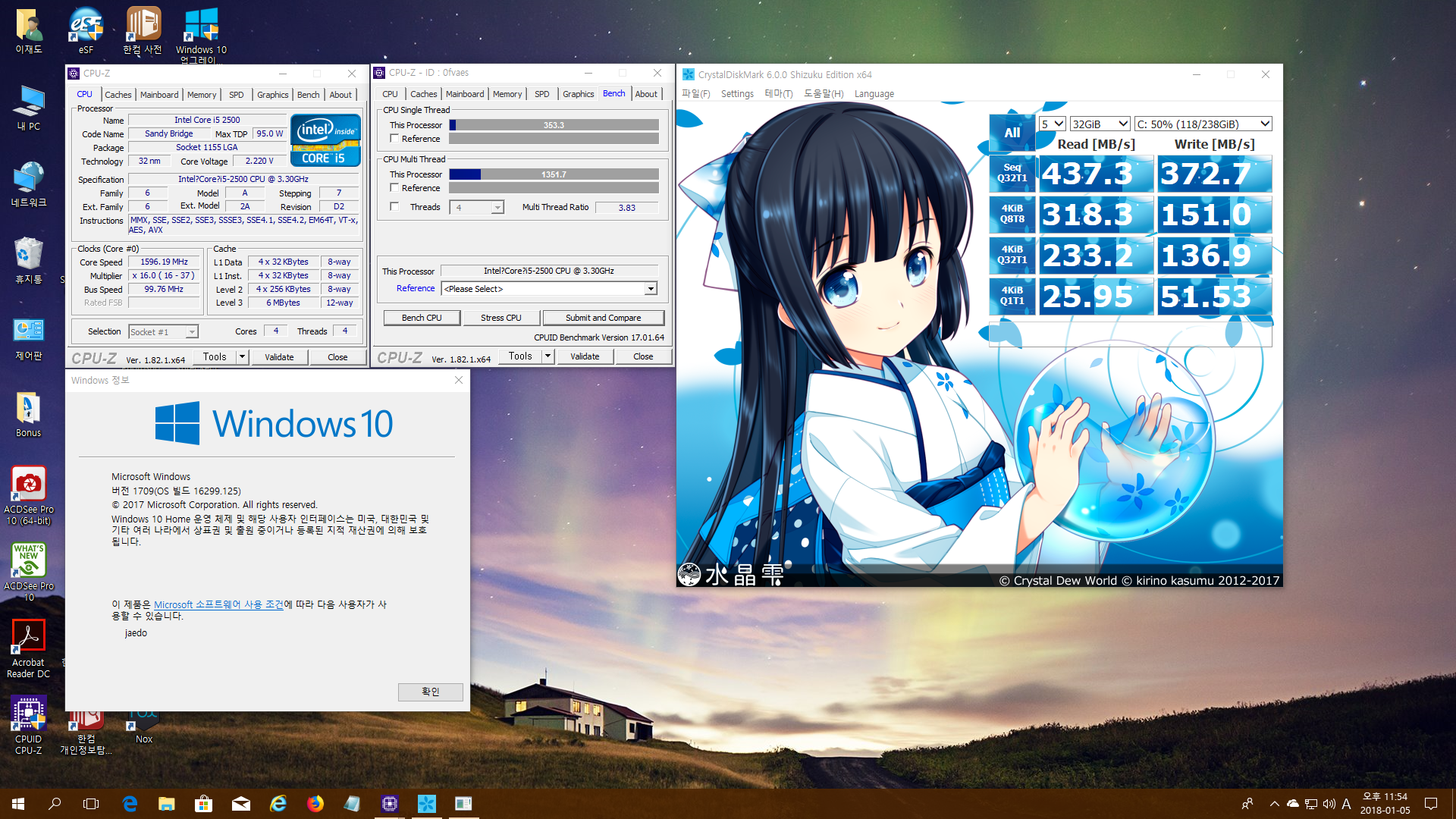Click Validate button in left CPU-Z
This screenshot has height=819, width=1456.
pos(279,357)
